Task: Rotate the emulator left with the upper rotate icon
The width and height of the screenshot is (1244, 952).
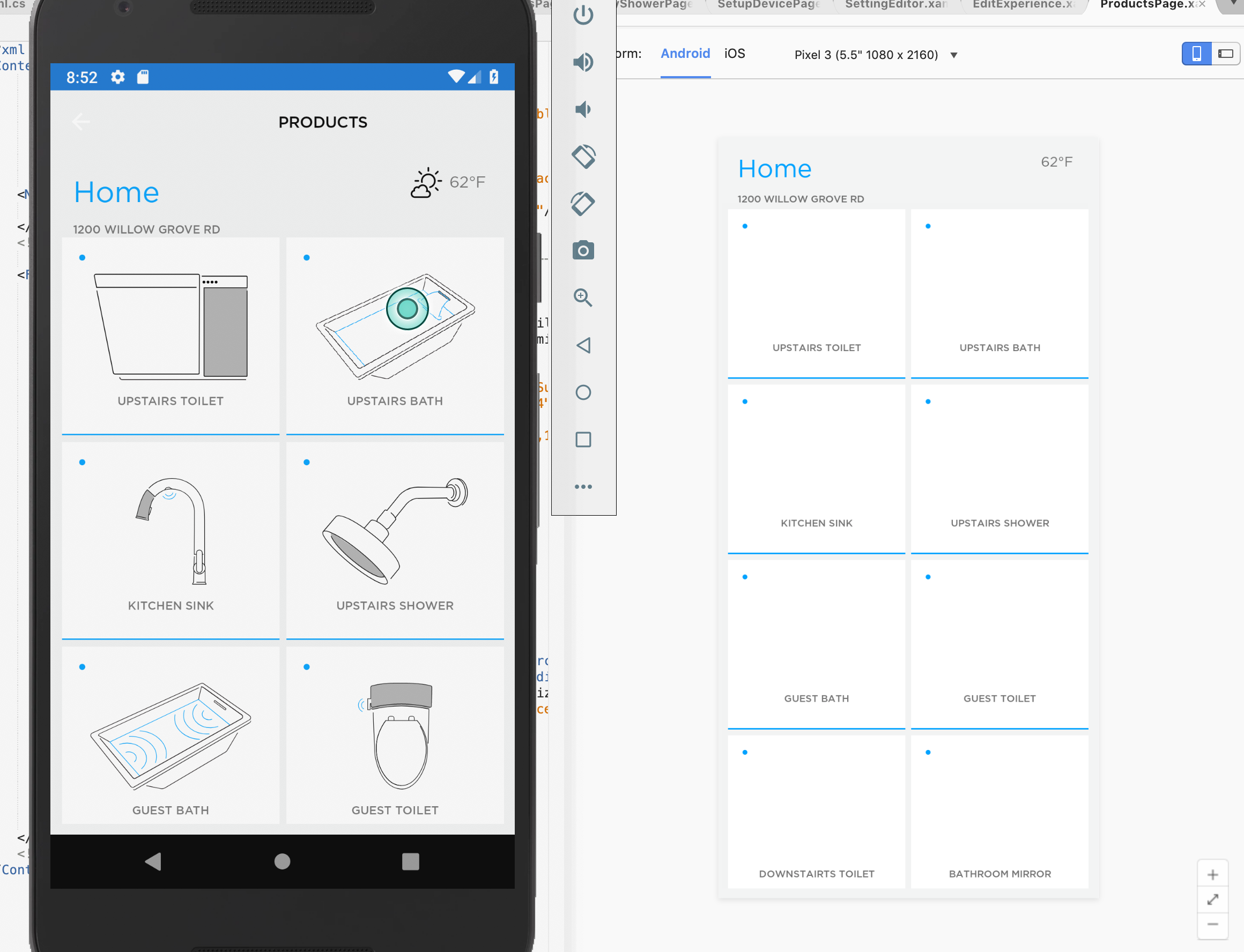Action: point(583,157)
